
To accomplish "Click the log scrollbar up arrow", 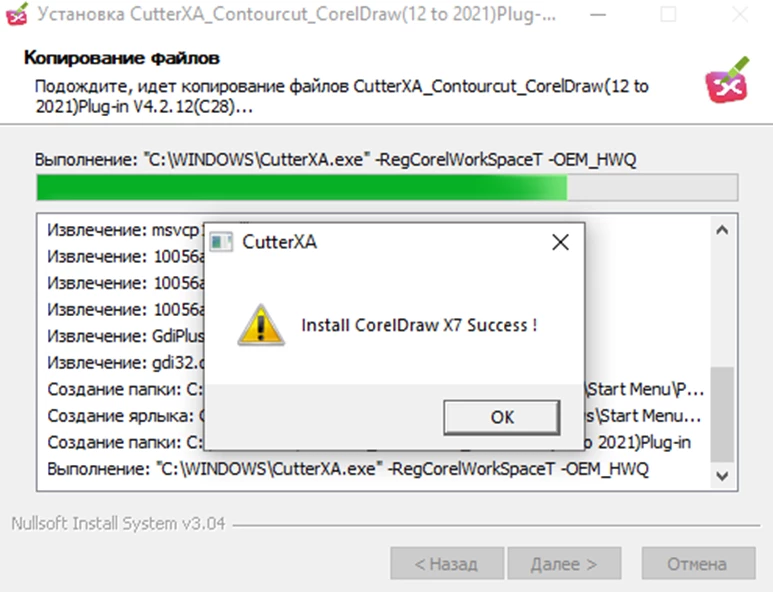I will click(722, 230).
